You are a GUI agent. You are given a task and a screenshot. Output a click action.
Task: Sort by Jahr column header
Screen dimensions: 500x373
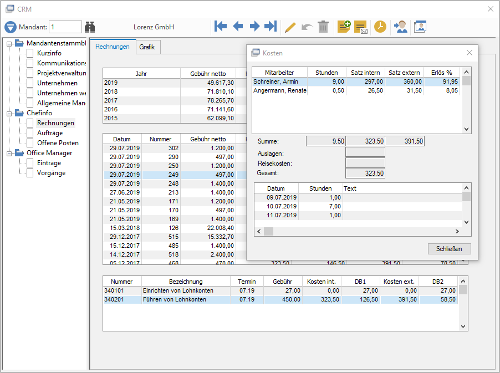coord(141,73)
